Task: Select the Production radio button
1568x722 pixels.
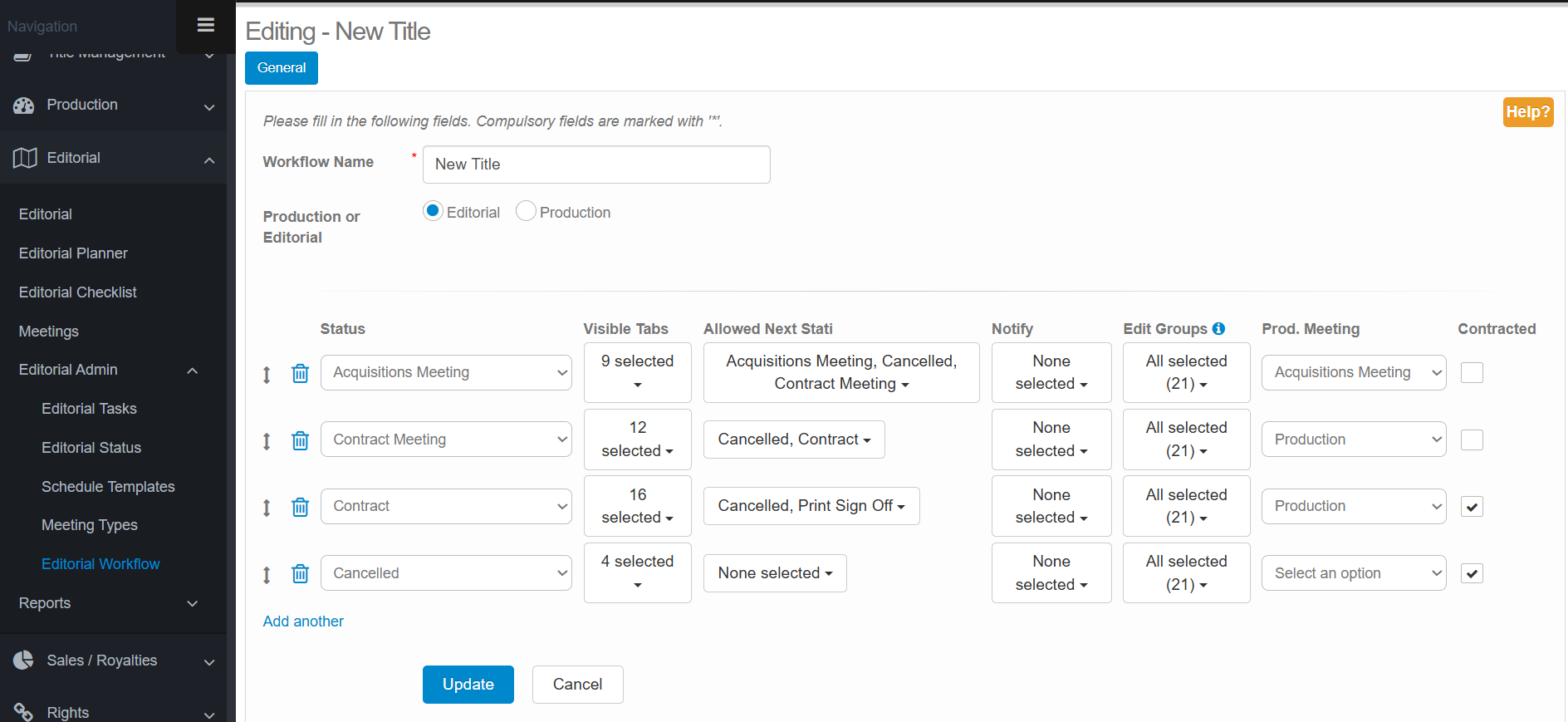Action: [526, 212]
